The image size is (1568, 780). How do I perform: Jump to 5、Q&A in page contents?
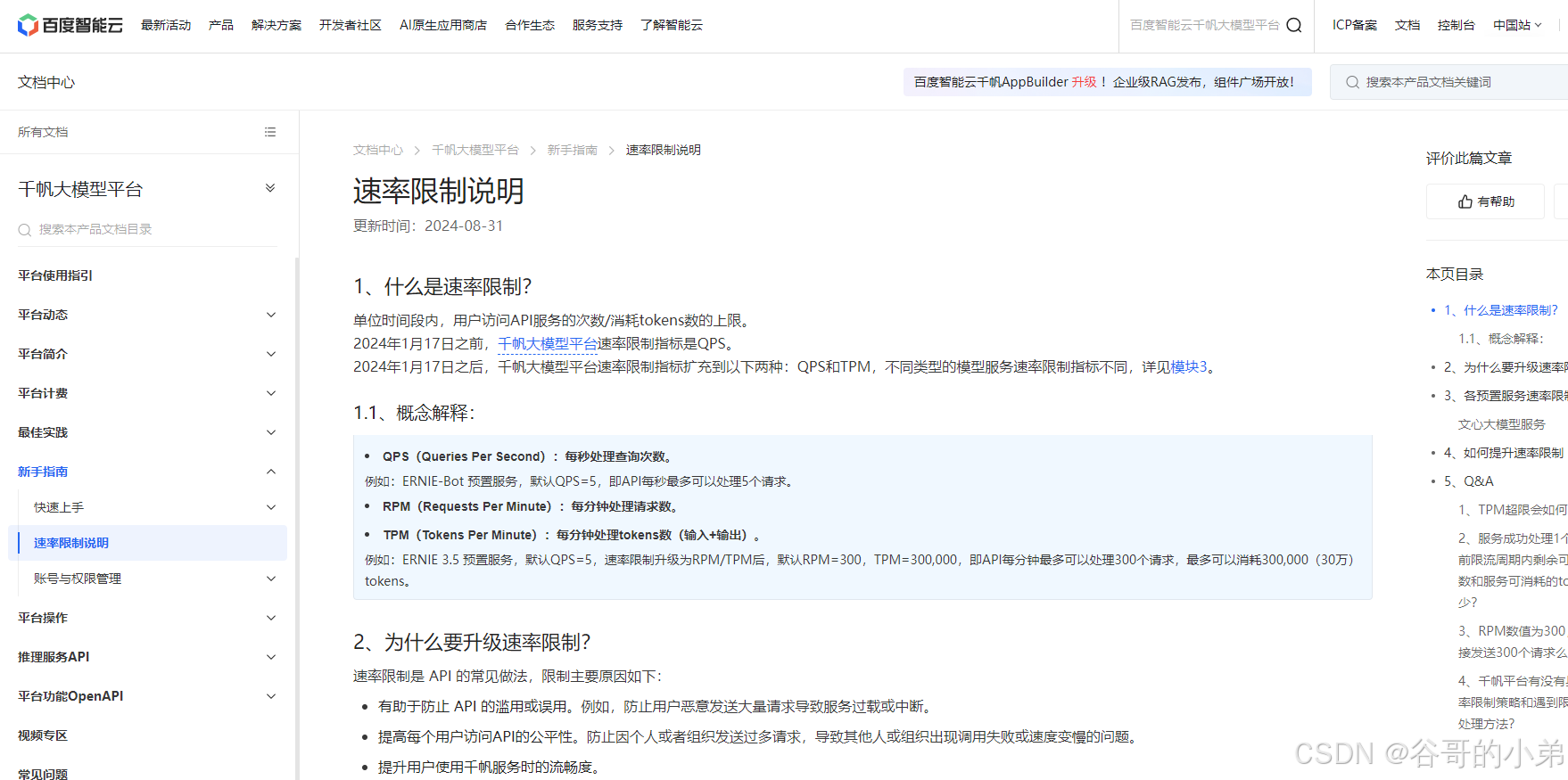[1469, 481]
